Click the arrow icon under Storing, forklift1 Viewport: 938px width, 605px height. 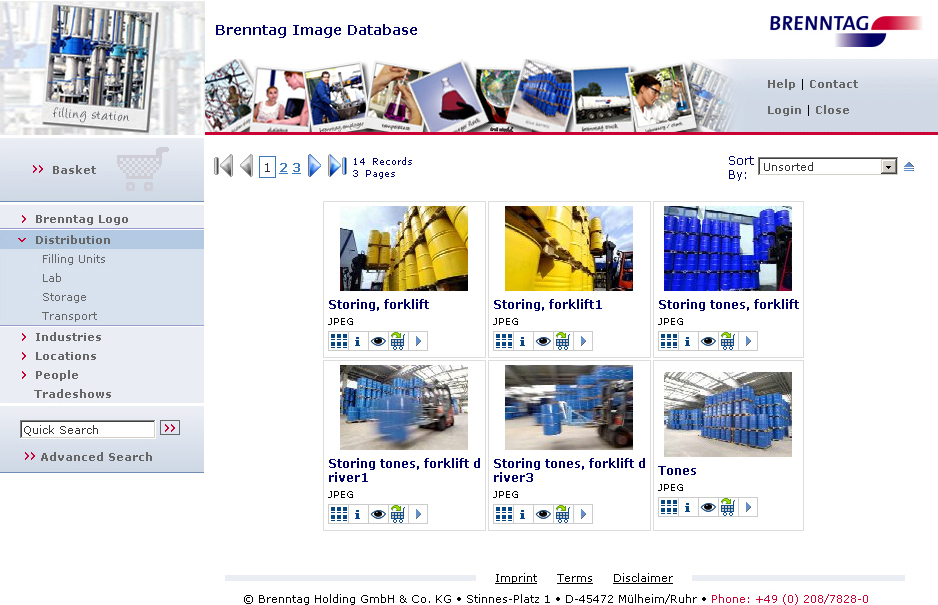point(583,341)
